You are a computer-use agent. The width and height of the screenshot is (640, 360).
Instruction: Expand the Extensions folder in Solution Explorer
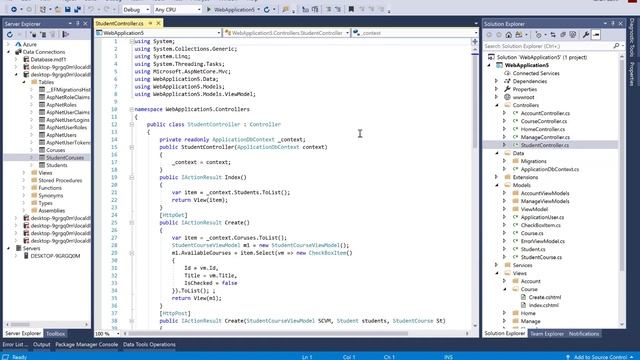point(497,177)
